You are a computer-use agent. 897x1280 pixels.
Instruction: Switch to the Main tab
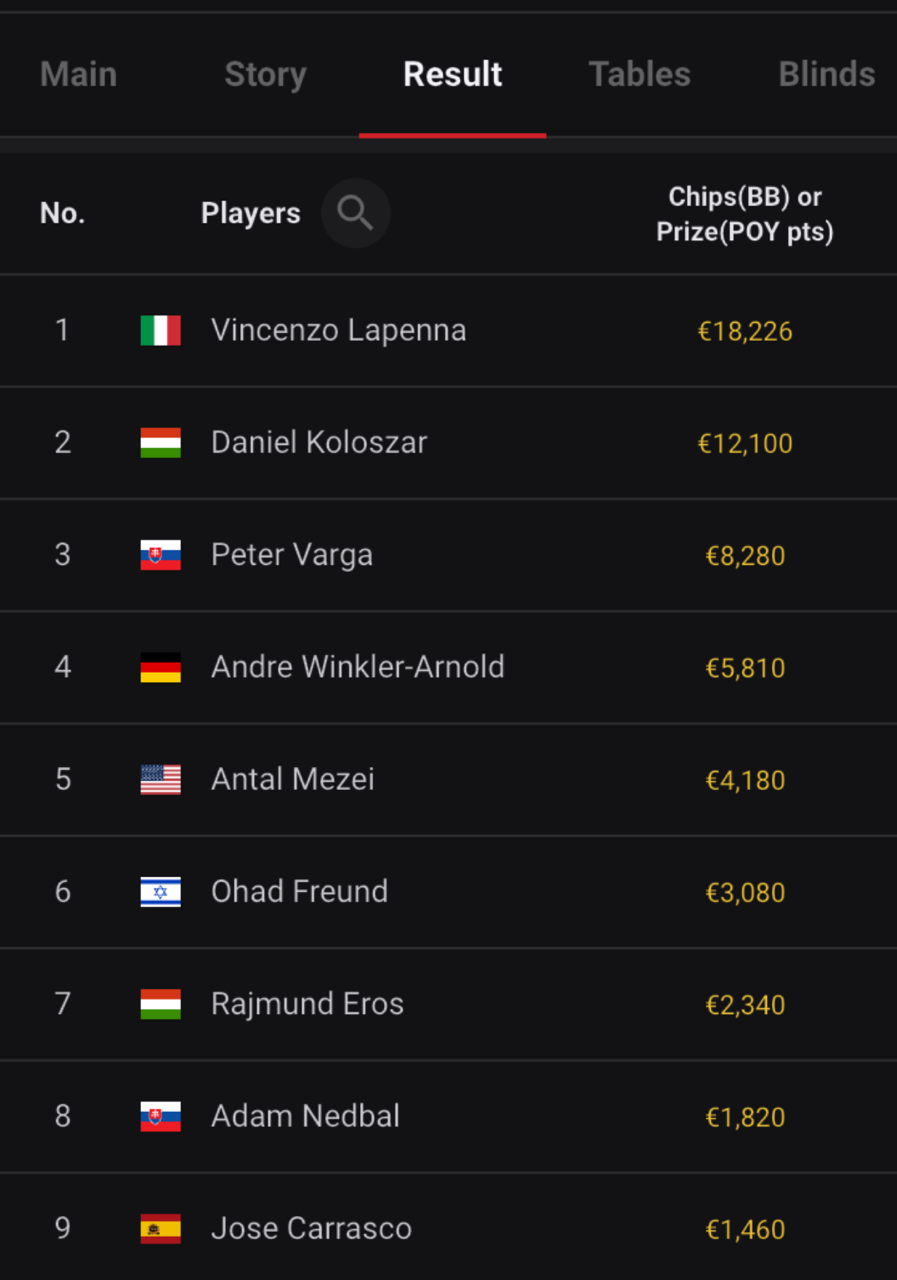[x=79, y=74]
